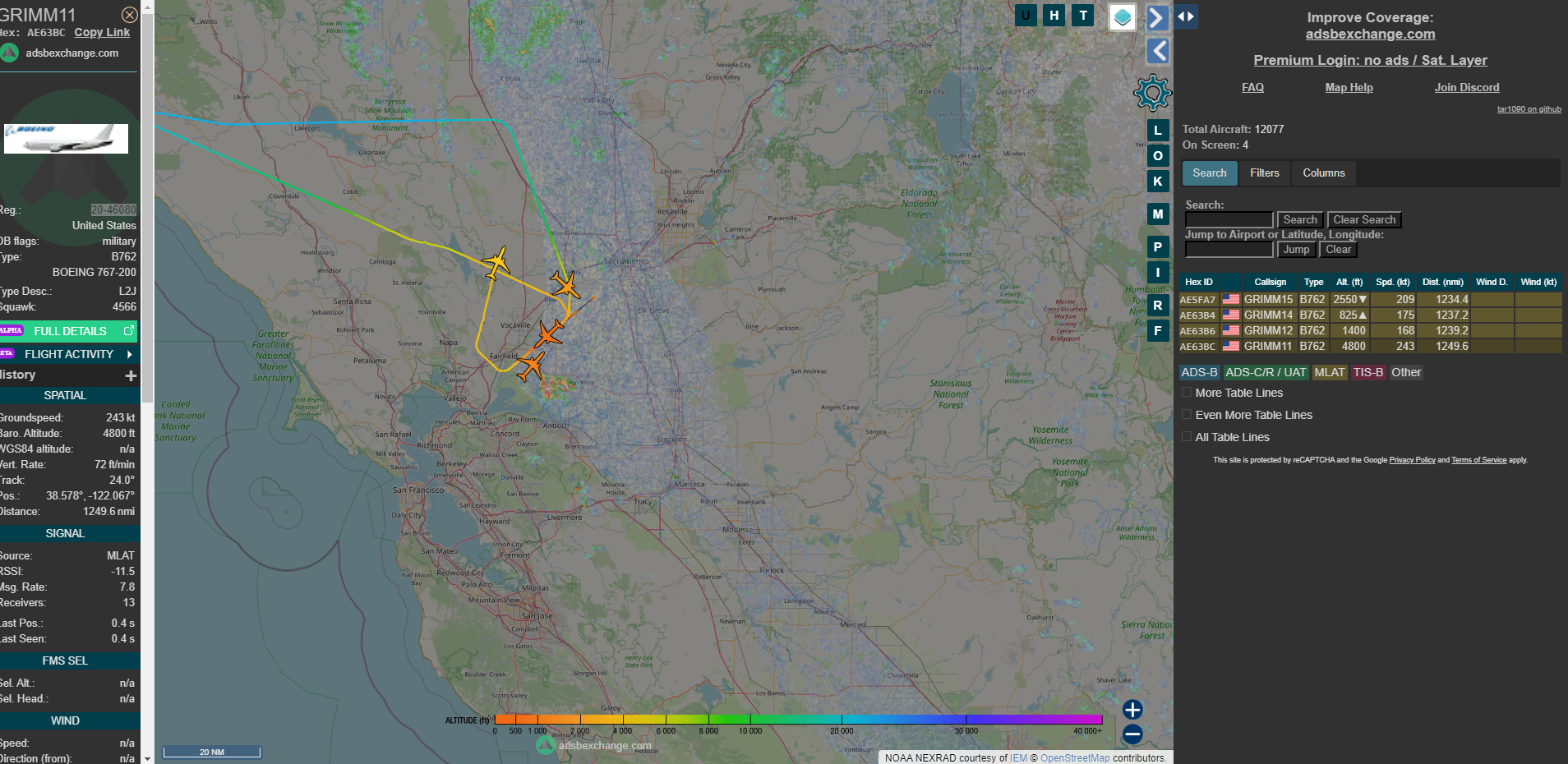Click the right arrow sidebar button
Viewport: 1568px width, 764px height.
1158,17
